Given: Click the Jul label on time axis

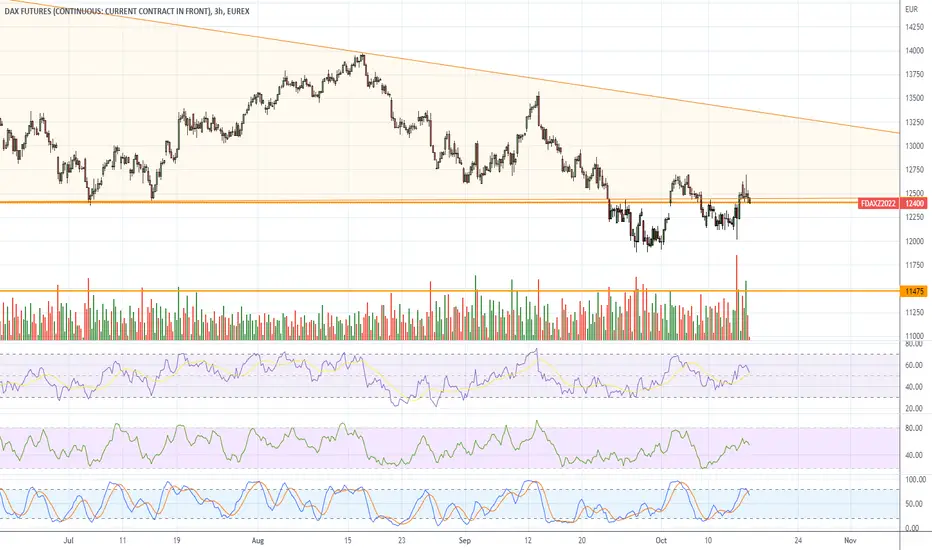Looking at the screenshot, I should [x=68, y=540].
